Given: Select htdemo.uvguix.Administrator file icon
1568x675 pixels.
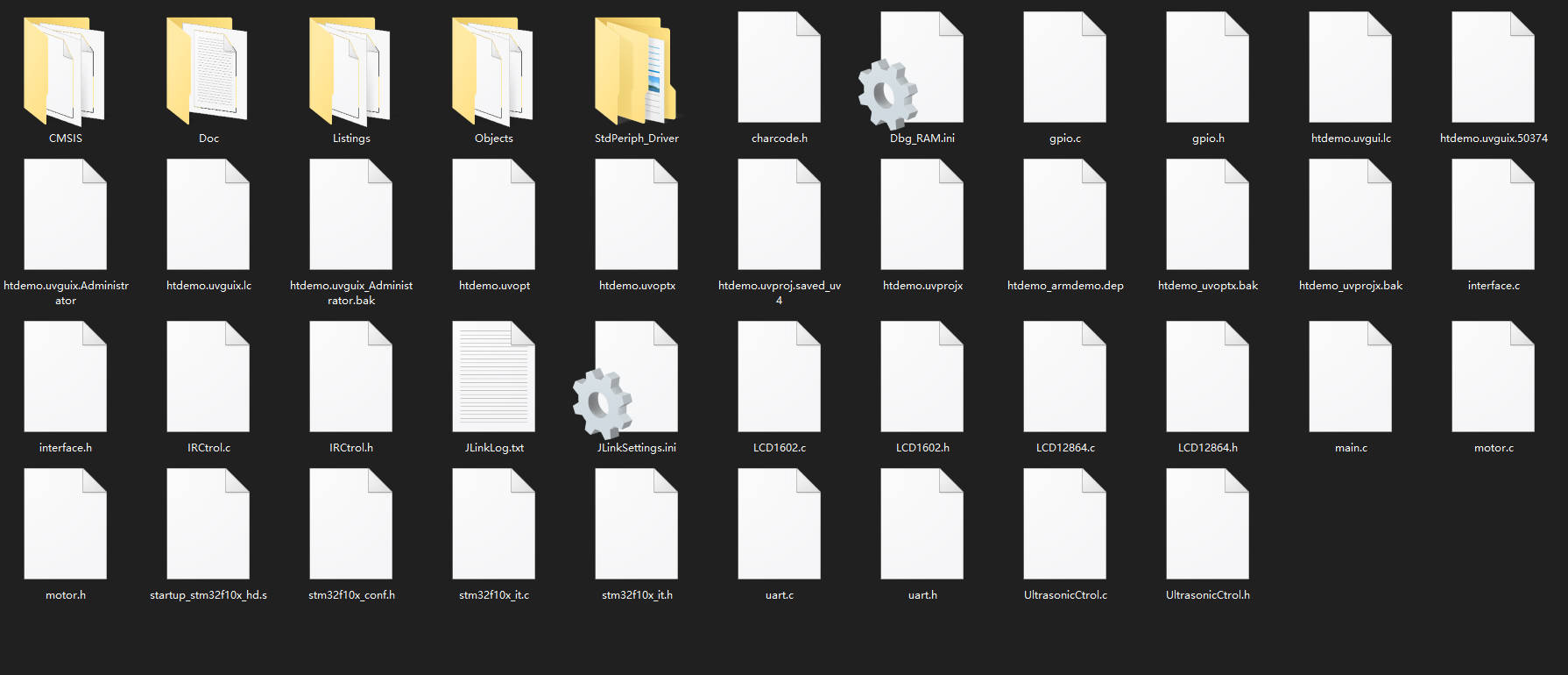Looking at the screenshot, I should coord(65,214).
